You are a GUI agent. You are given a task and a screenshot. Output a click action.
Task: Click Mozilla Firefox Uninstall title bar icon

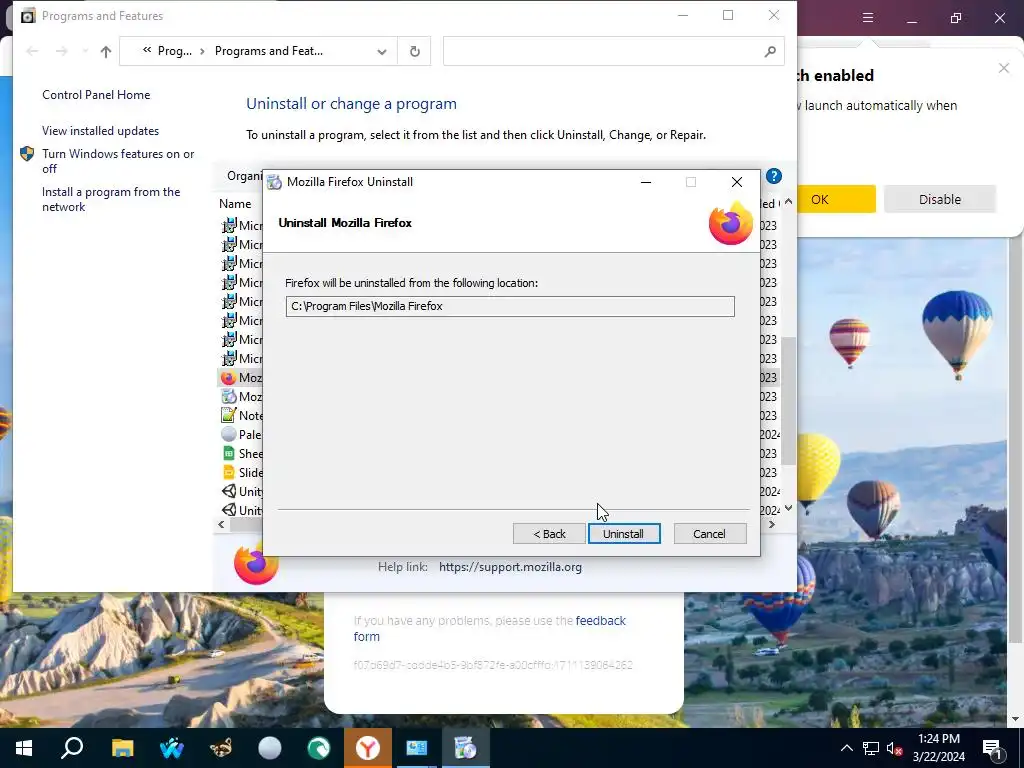[x=275, y=182]
